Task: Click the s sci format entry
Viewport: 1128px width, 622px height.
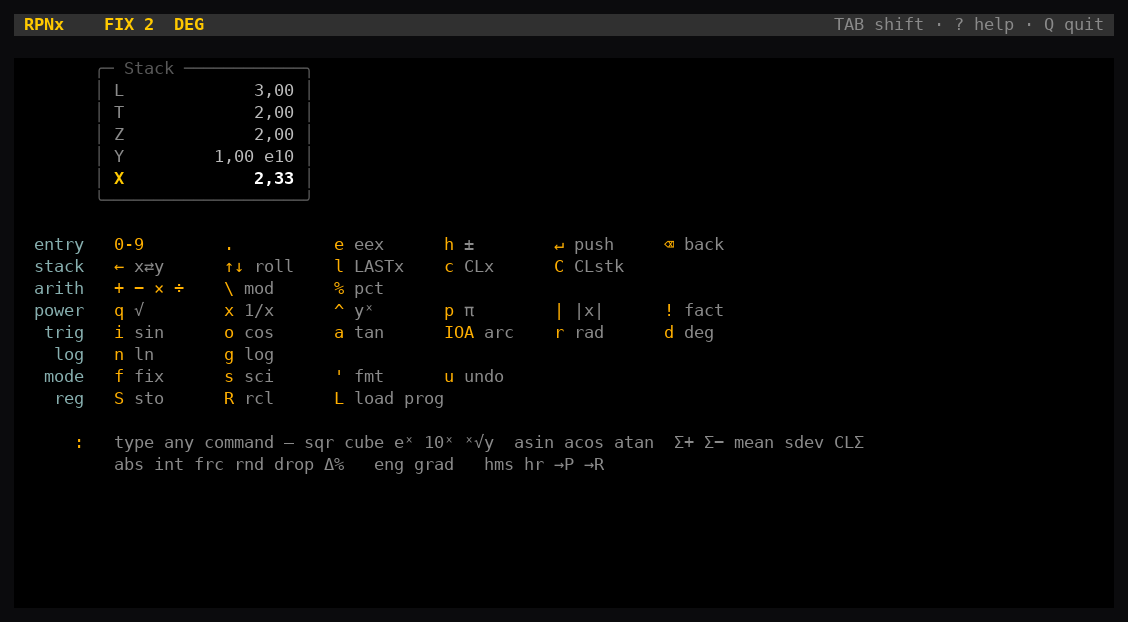Action: 249,377
